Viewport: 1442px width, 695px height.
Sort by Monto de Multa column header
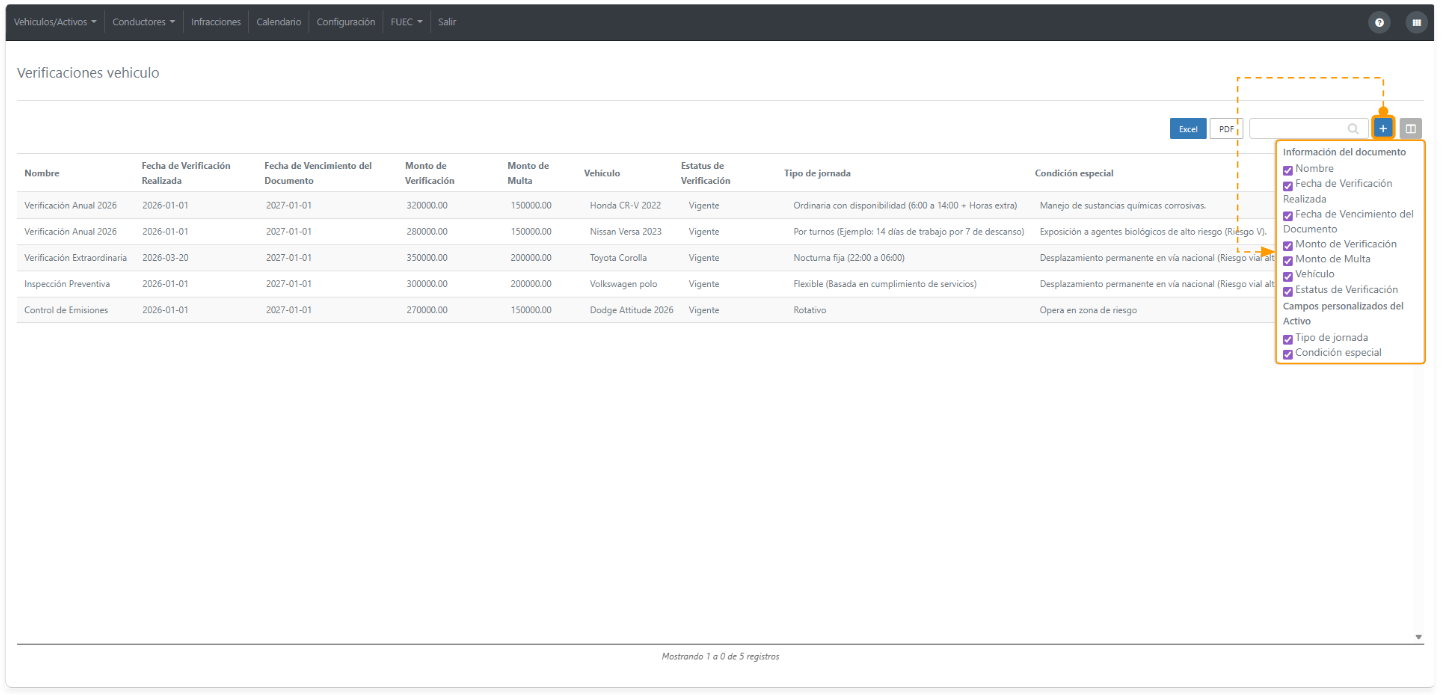(x=528, y=173)
